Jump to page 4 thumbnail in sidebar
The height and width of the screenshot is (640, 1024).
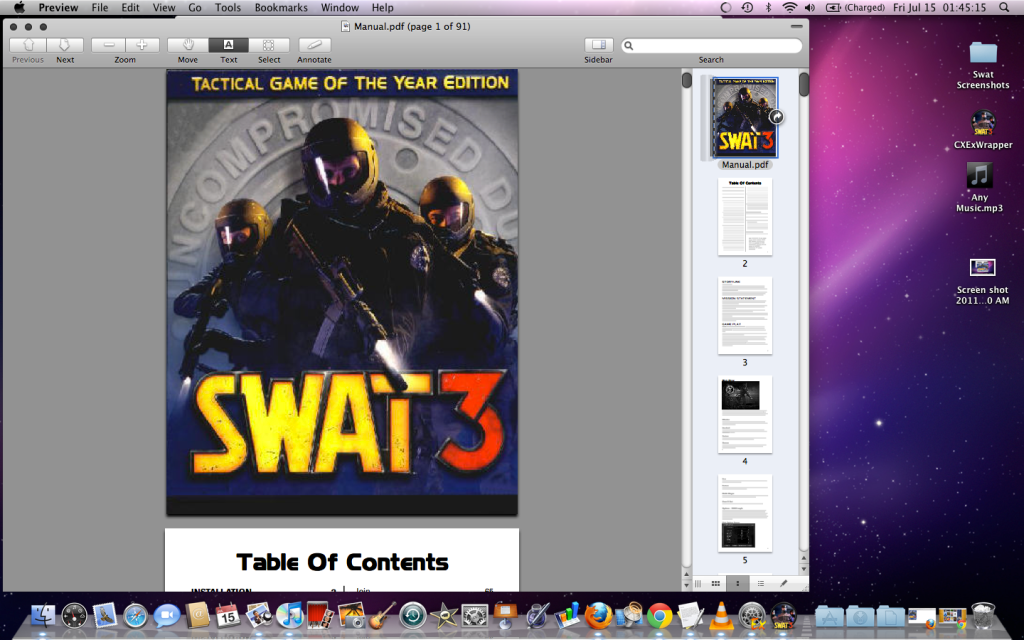pyautogui.click(x=744, y=414)
